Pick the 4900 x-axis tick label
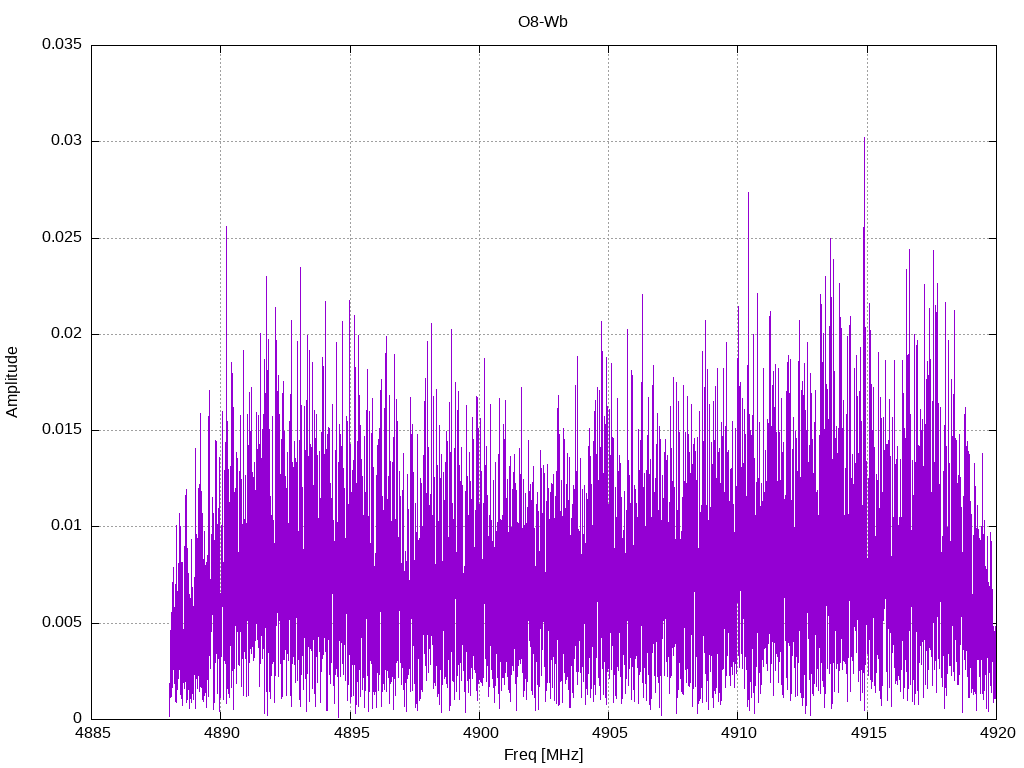The width and height of the screenshot is (1024, 768). pos(479,733)
